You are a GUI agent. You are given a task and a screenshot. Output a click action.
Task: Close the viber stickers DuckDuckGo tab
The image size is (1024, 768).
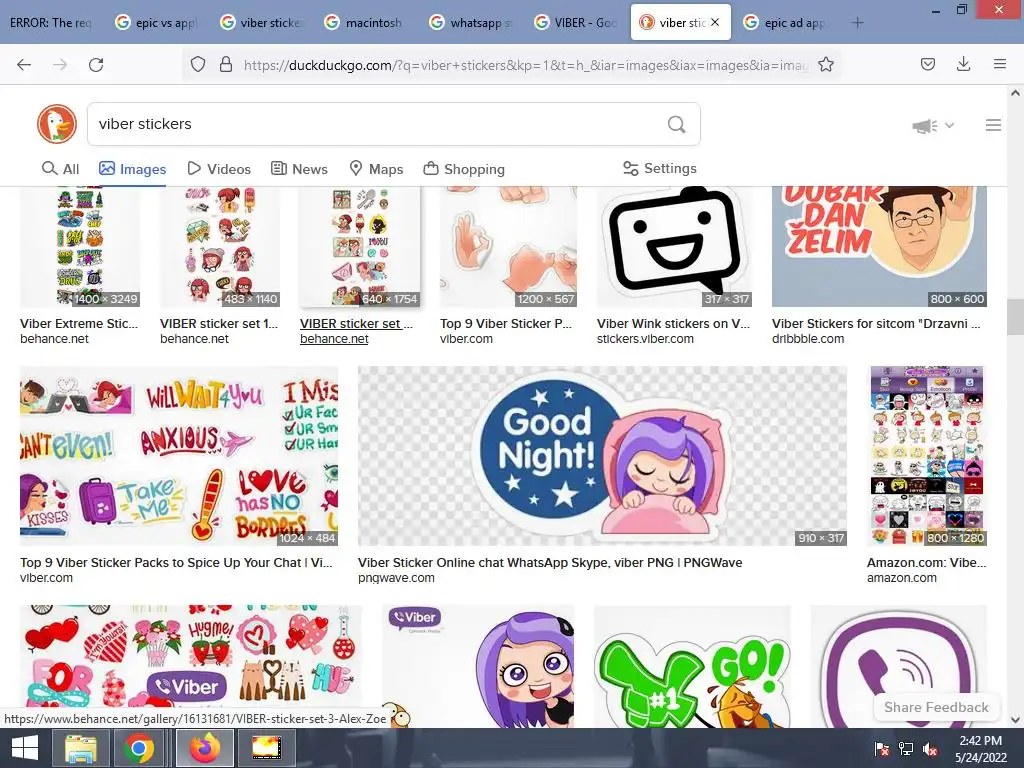pos(715,22)
